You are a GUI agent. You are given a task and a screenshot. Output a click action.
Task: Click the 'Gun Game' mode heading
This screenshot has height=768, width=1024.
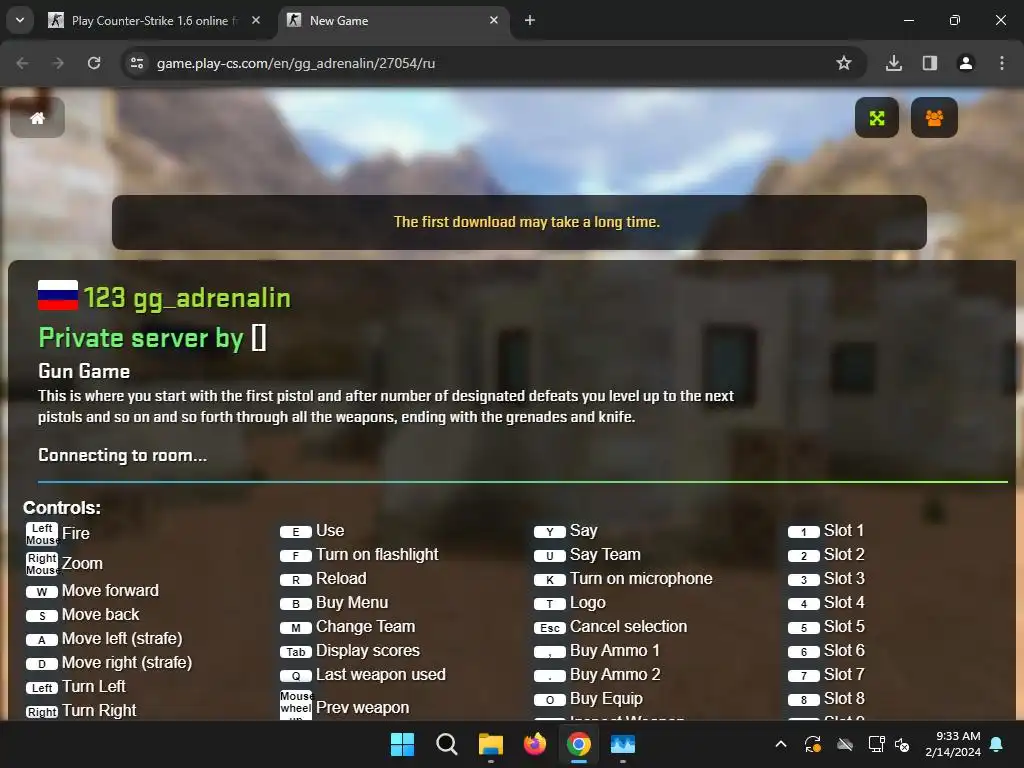(x=84, y=372)
